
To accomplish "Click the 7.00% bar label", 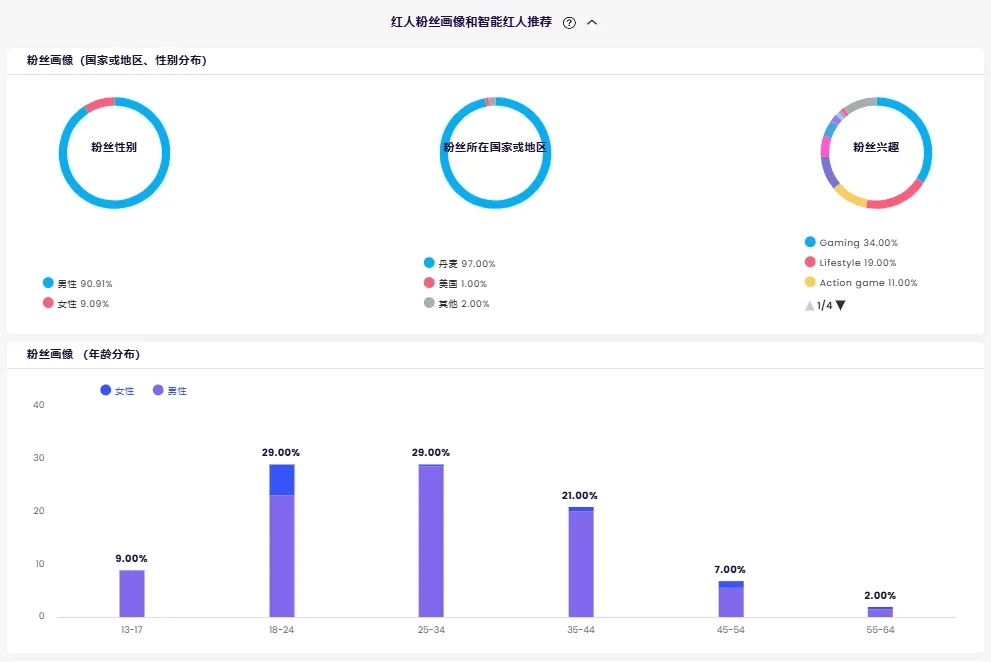I will (x=730, y=570).
